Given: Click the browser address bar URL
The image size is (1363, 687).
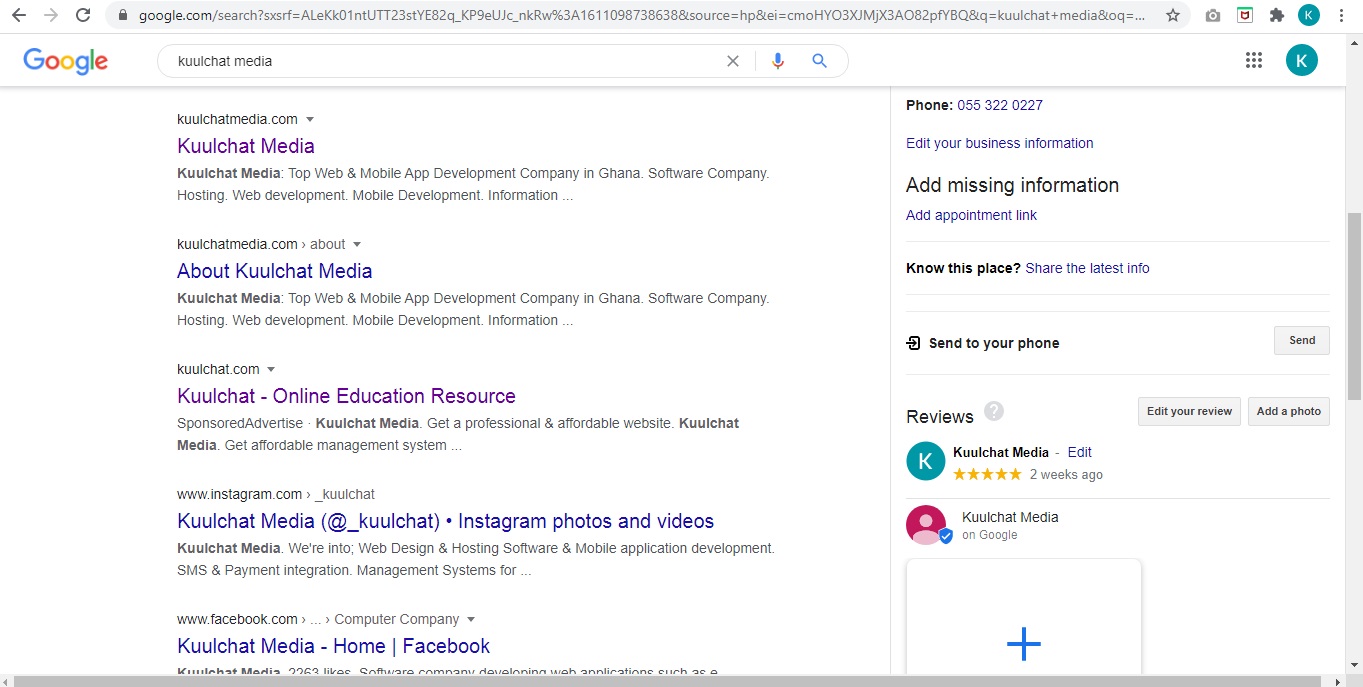Looking at the screenshot, I should tap(644, 16).
